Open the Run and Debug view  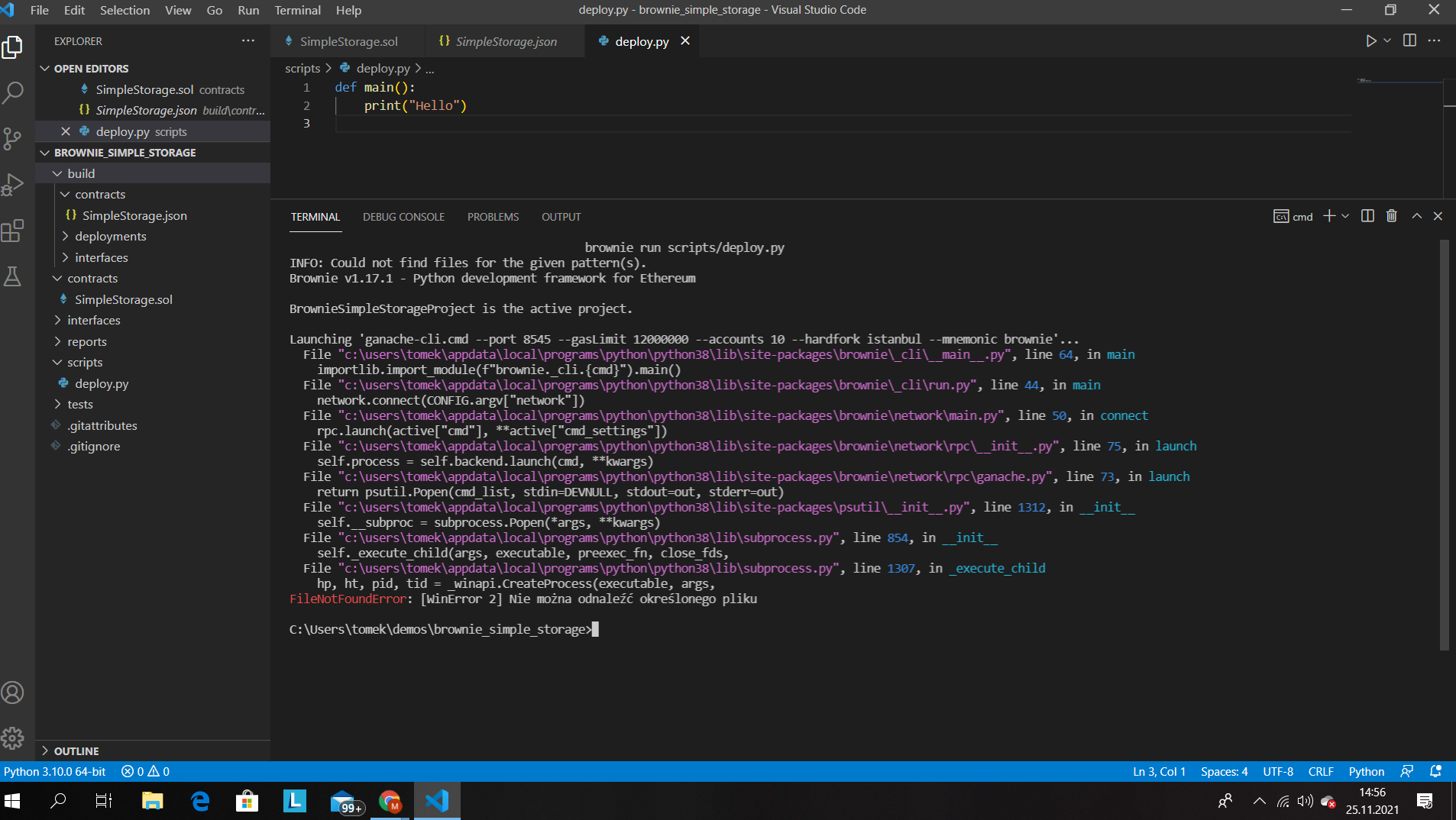coord(13,185)
